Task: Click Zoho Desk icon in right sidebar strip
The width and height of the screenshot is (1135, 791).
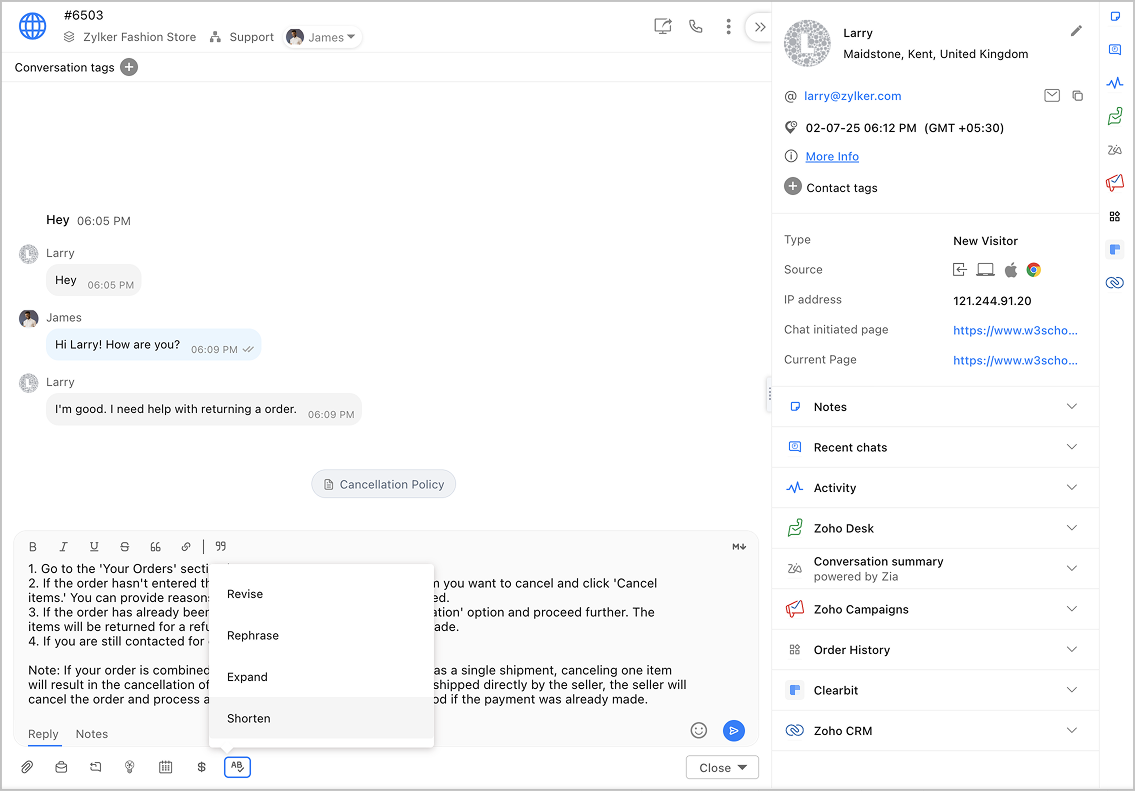Action: point(1115,116)
